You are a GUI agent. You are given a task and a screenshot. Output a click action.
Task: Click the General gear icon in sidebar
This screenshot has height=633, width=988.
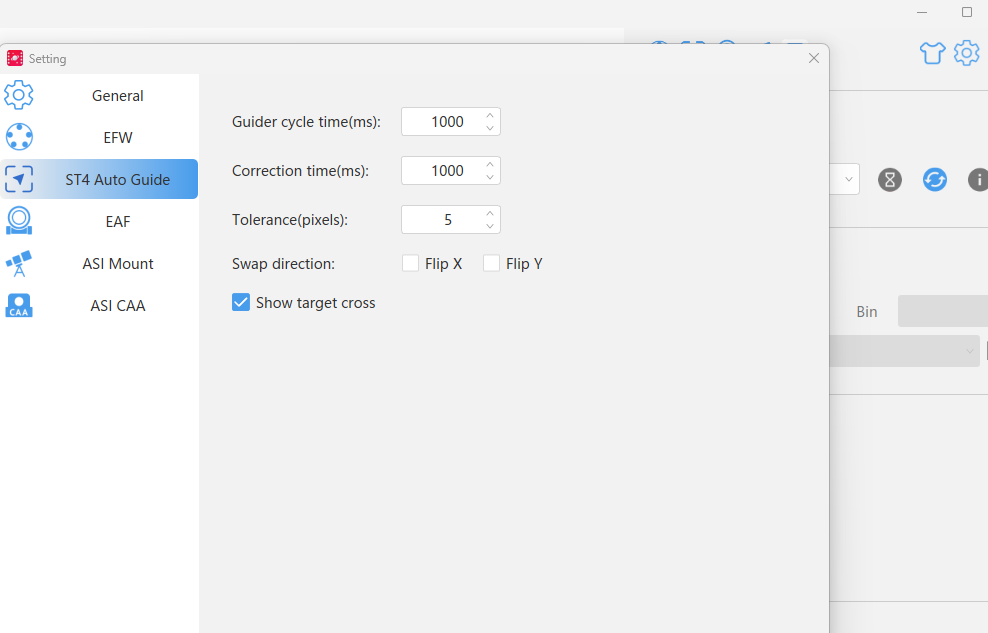19,96
